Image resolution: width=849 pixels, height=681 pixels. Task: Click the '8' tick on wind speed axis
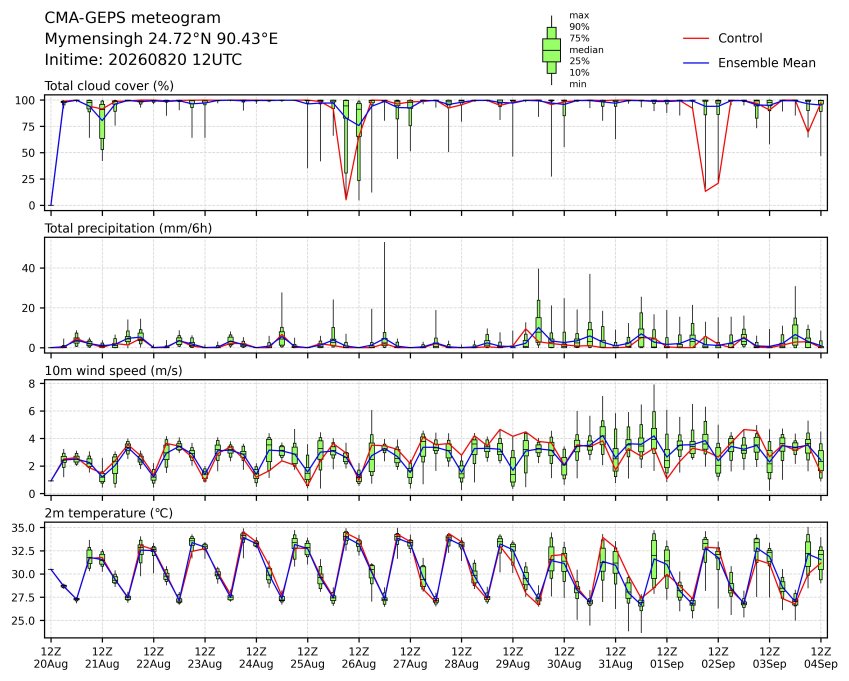pyautogui.click(x=32, y=384)
